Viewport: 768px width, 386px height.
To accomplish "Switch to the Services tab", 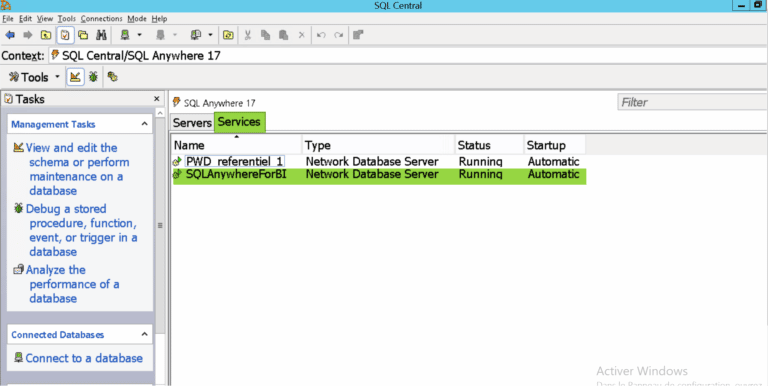I will click(x=239, y=122).
